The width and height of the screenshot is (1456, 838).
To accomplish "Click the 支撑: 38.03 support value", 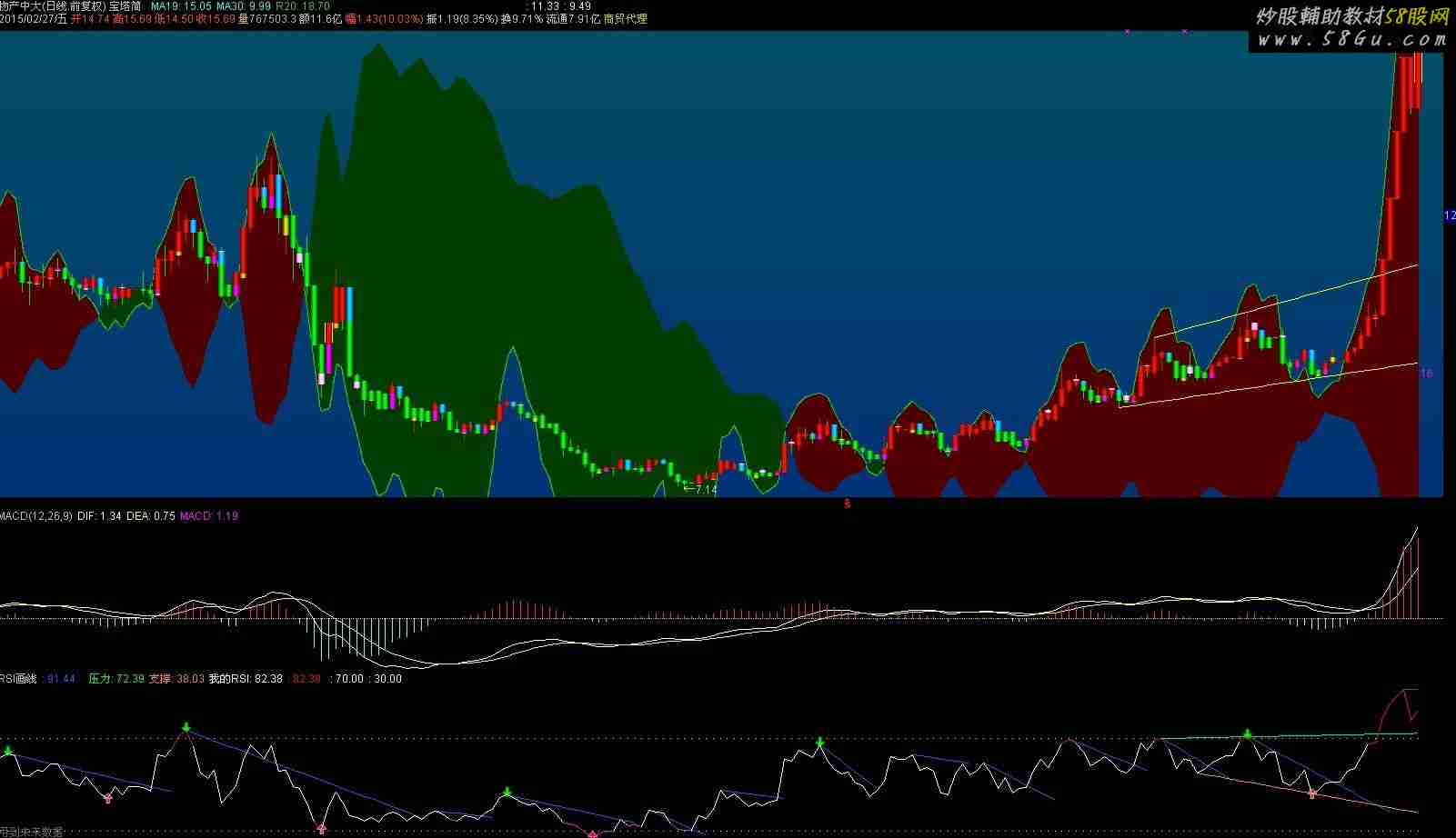I will coord(176,678).
